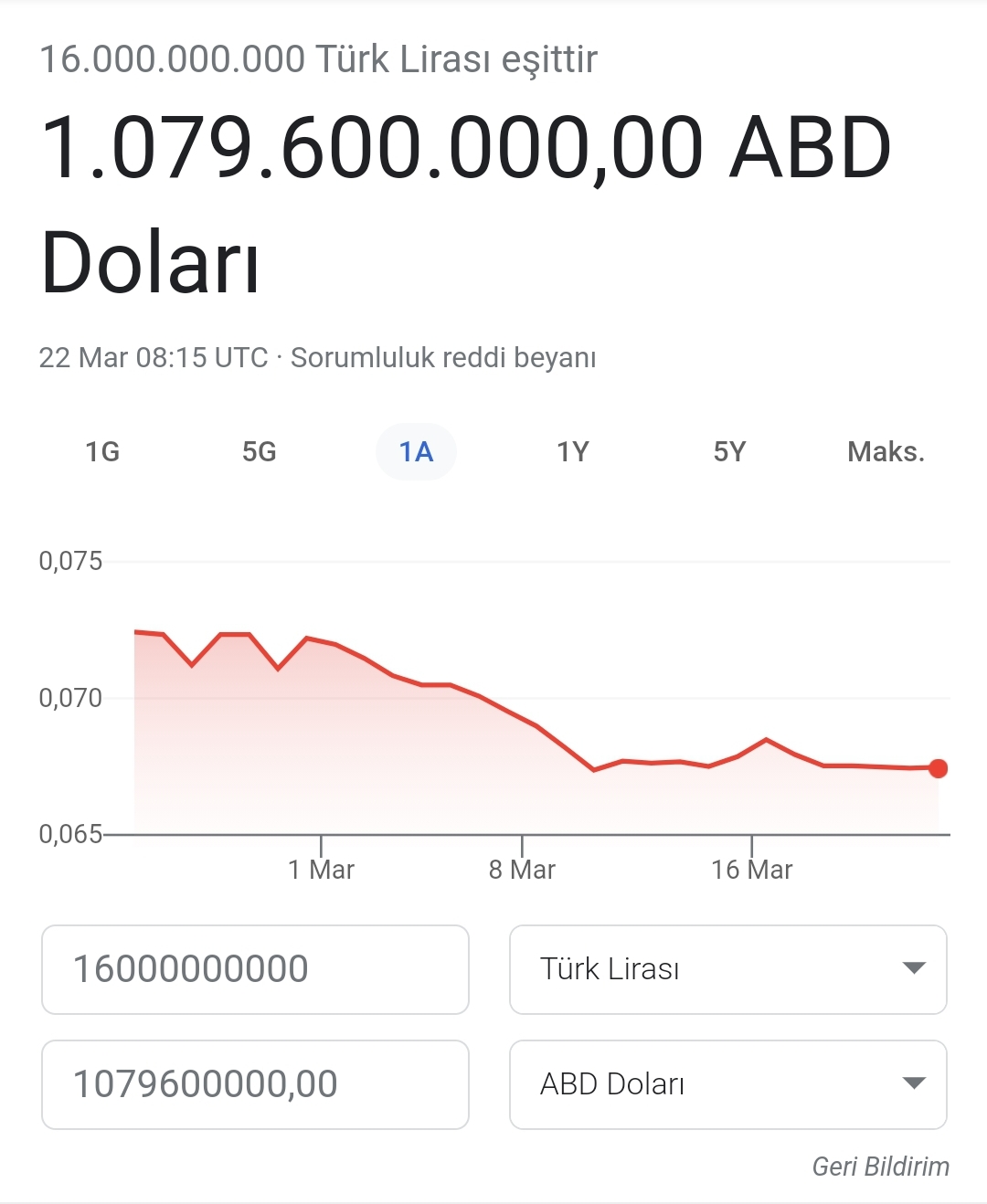This screenshot has height=1204, width=987.
Task: Click the 1 Mar tick on chart axis
Action: [x=321, y=869]
